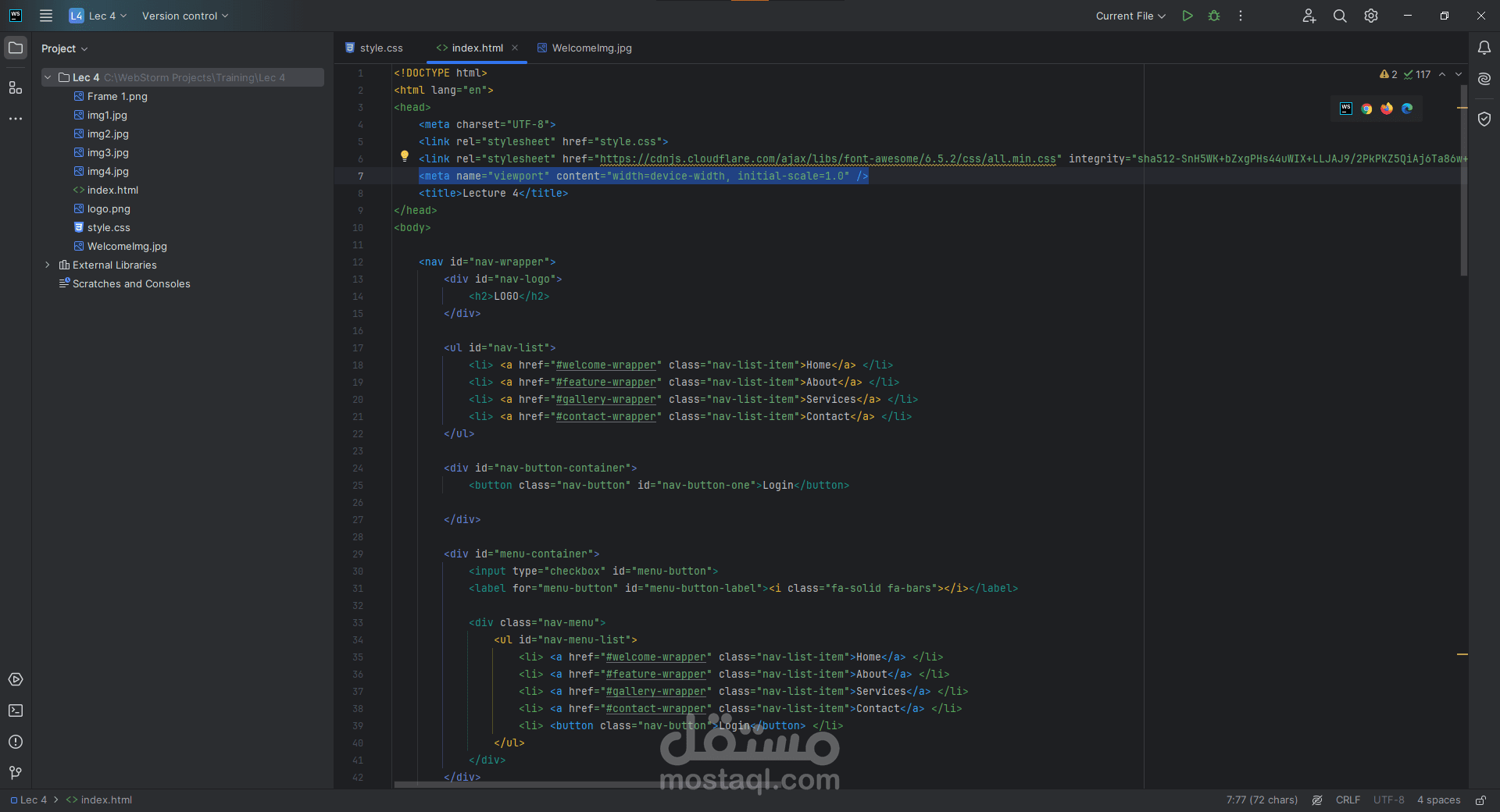Open more run actions menu

coord(1241,16)
